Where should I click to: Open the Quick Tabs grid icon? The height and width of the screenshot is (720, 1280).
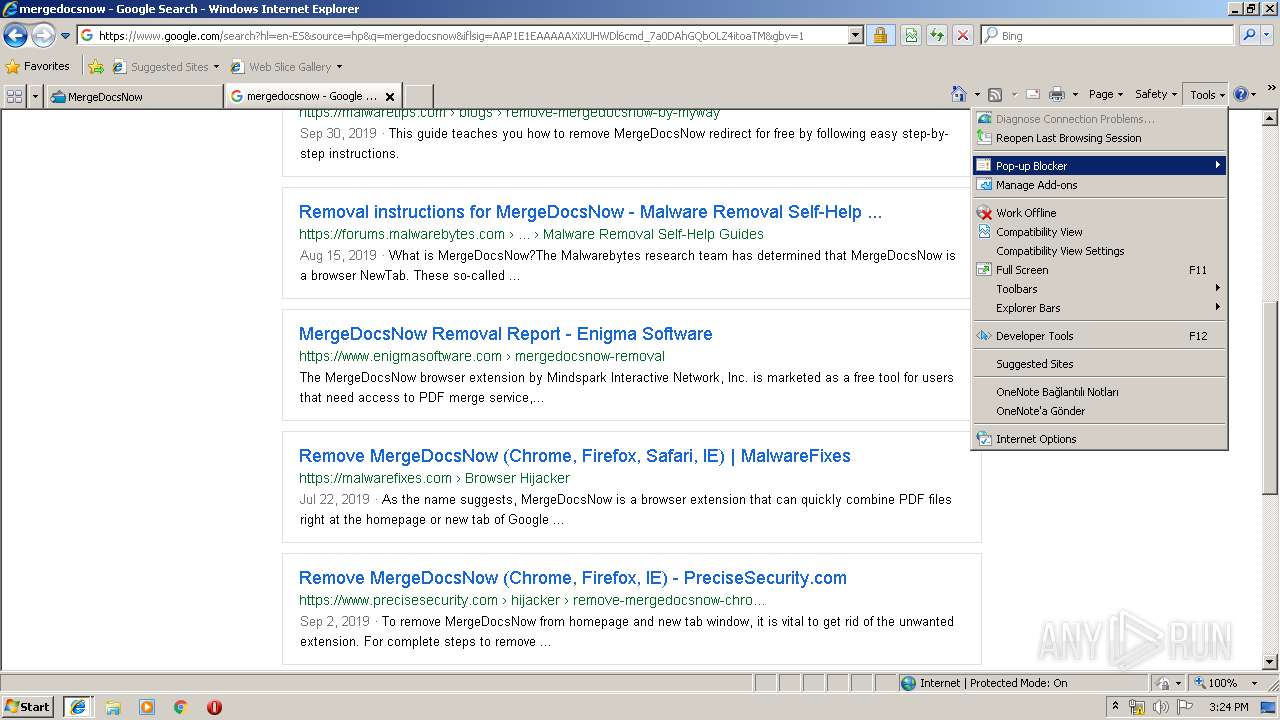click(14, 96)
